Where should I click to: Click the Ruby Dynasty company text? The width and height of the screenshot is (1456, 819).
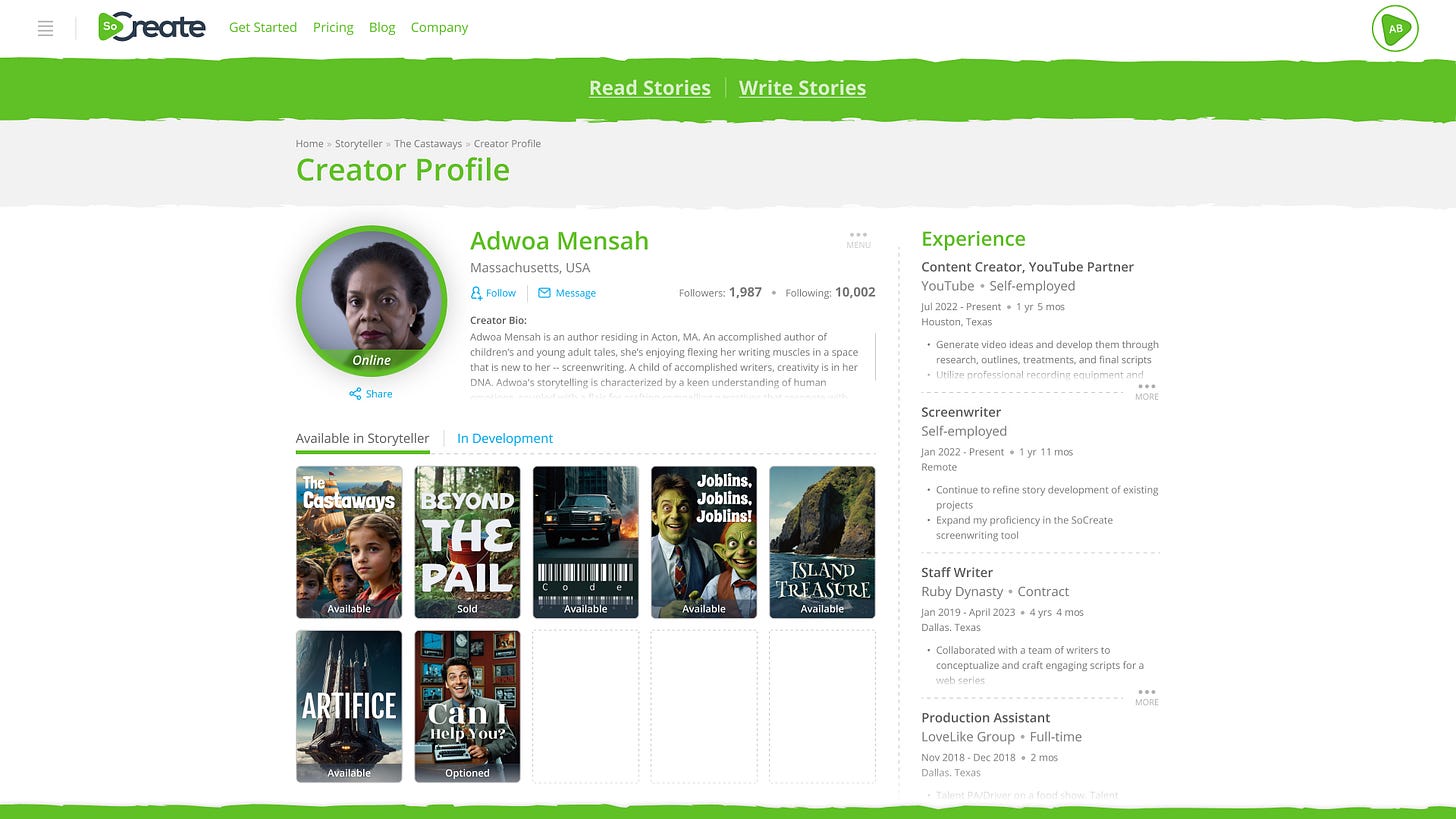(x=962, y=592)
